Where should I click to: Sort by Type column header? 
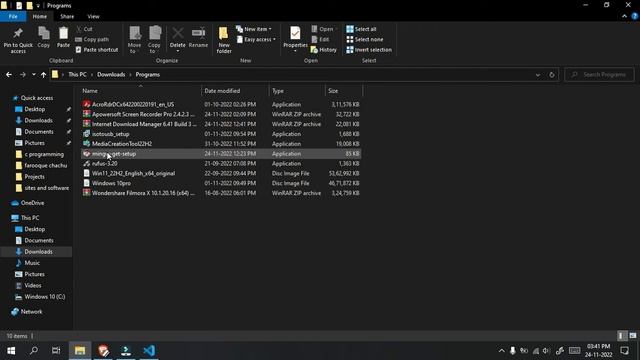tap(297, 91)
